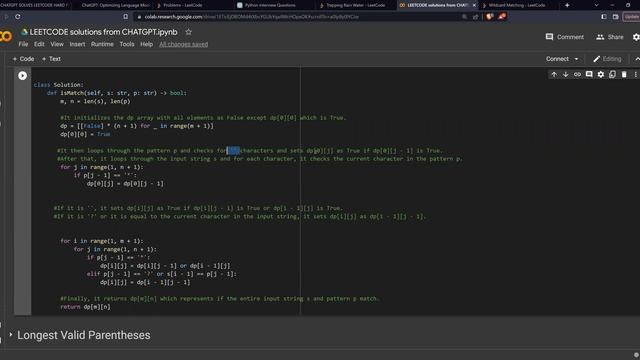Run the code cell with play button
640x360 pixels.
pyautogui.click(x=22, y=76)
